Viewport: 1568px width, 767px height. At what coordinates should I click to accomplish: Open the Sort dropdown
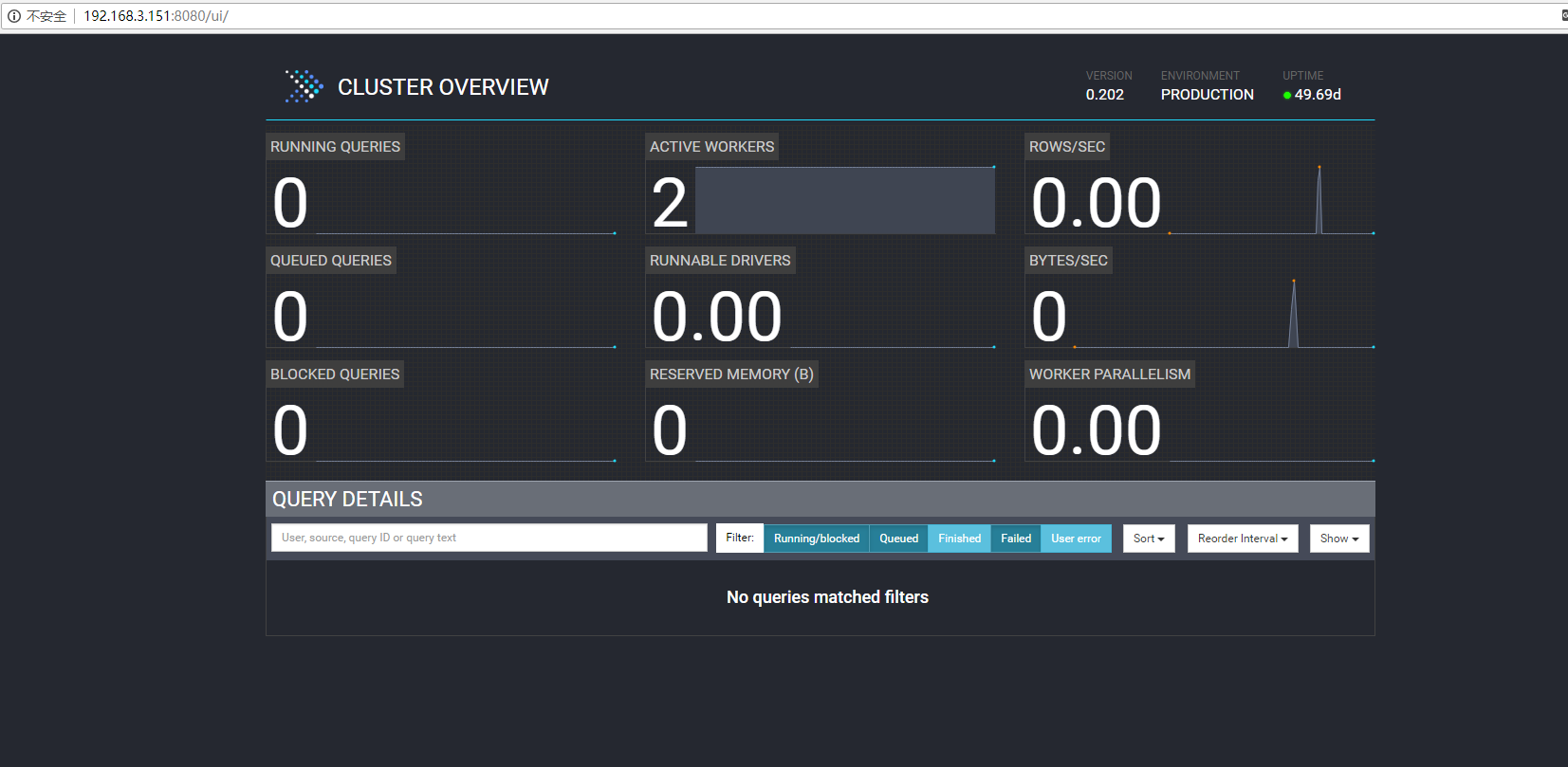click(1148, 539)
